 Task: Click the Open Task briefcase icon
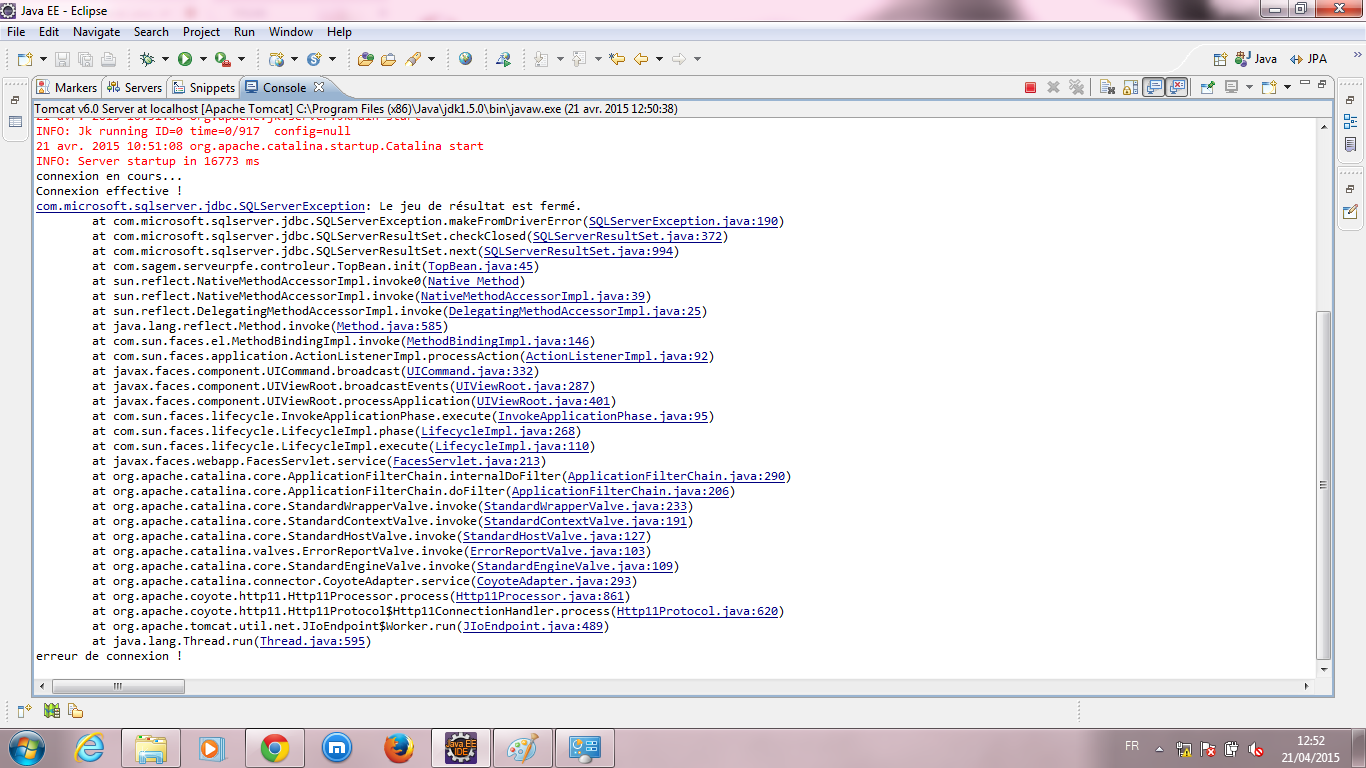pyautogui.click(x=388, y=59)
